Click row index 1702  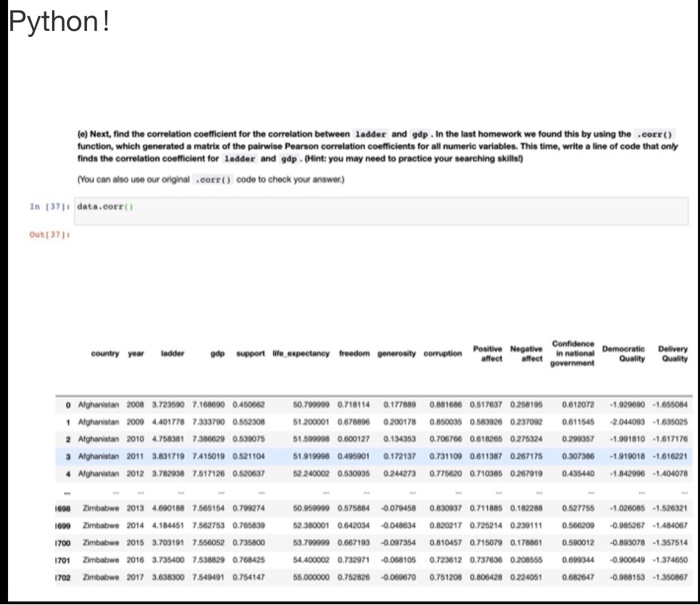click(63, 577)
